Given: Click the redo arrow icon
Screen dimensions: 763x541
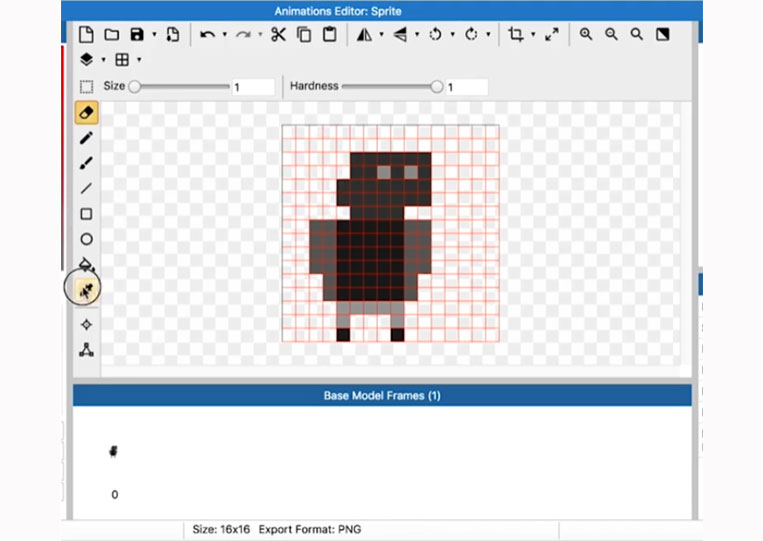Looking at the screenshot, I should click(x=243, y=35).
